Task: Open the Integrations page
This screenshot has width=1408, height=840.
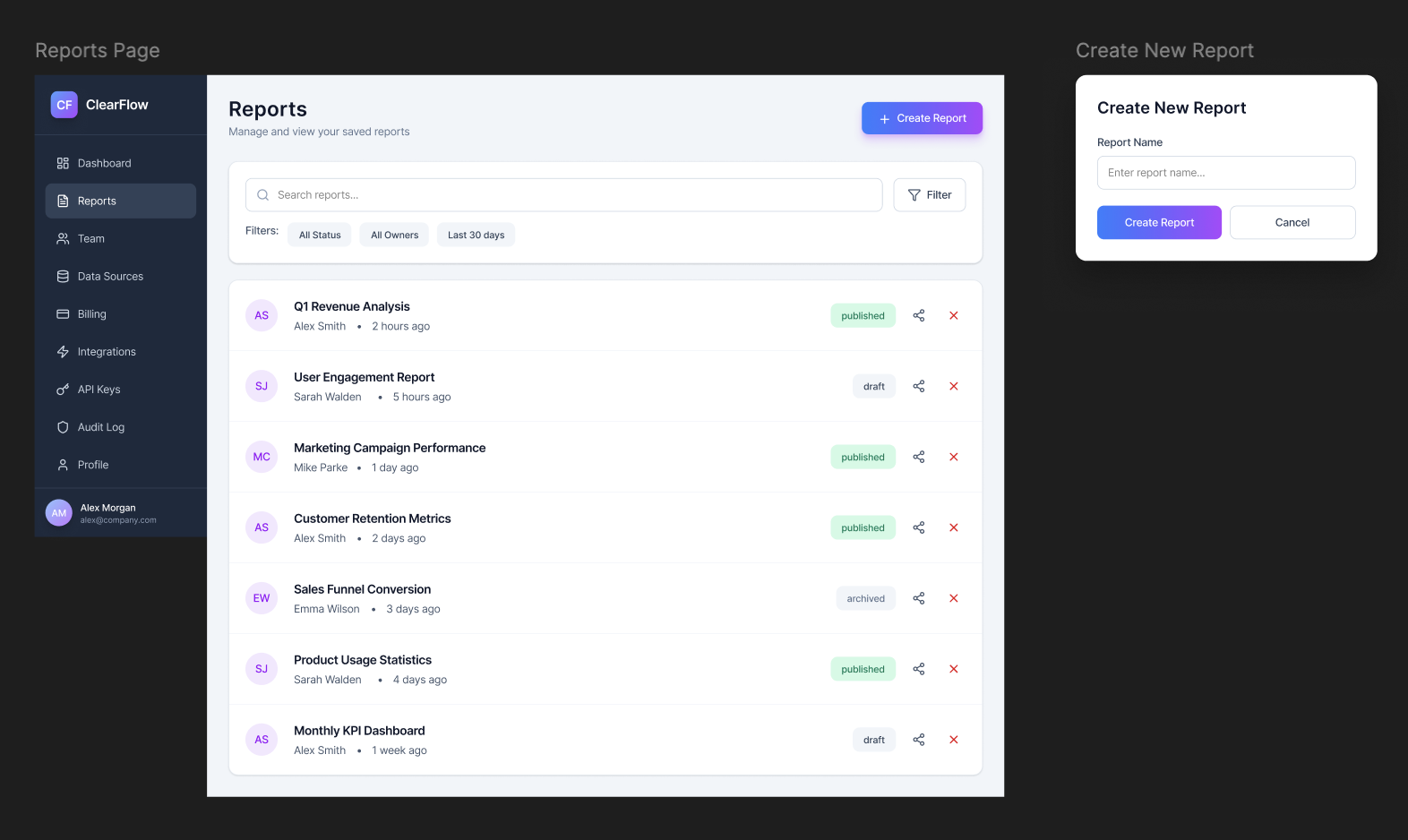Action: coord(121,351)
